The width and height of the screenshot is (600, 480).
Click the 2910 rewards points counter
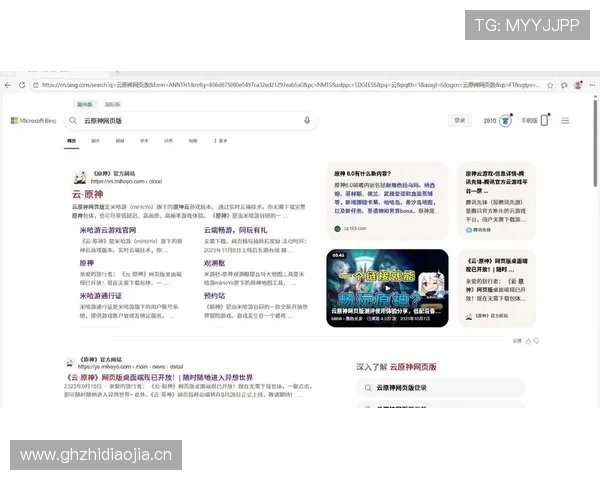490,121
